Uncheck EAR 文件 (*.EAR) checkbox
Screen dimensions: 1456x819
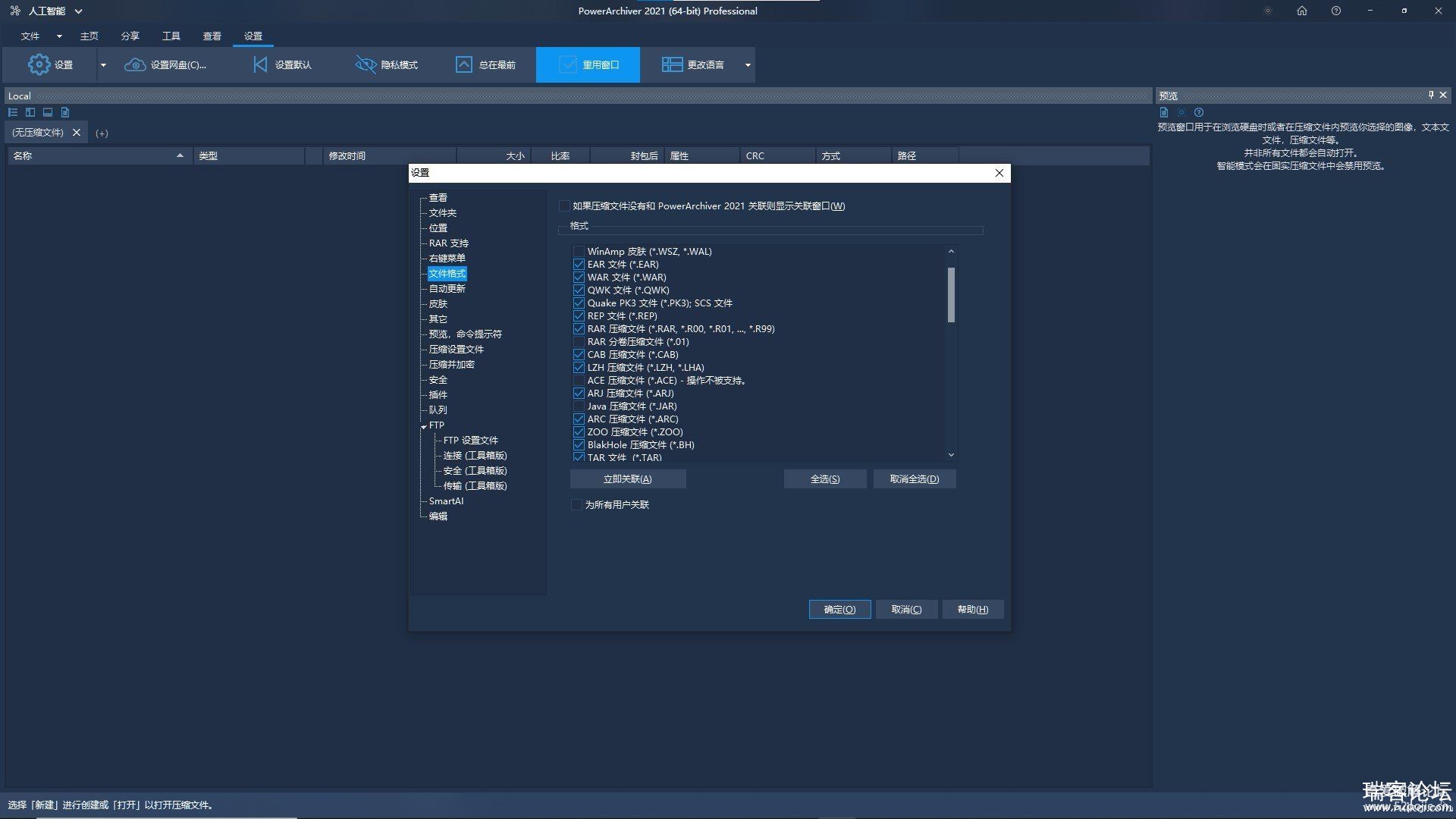(579, 265)
